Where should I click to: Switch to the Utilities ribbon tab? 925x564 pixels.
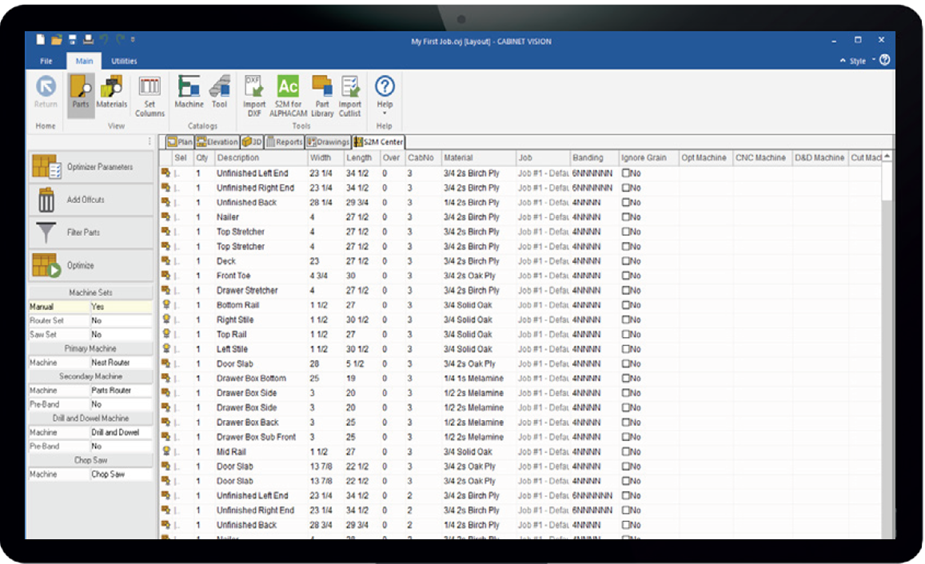pyautogui.click(x=124, y=61)
